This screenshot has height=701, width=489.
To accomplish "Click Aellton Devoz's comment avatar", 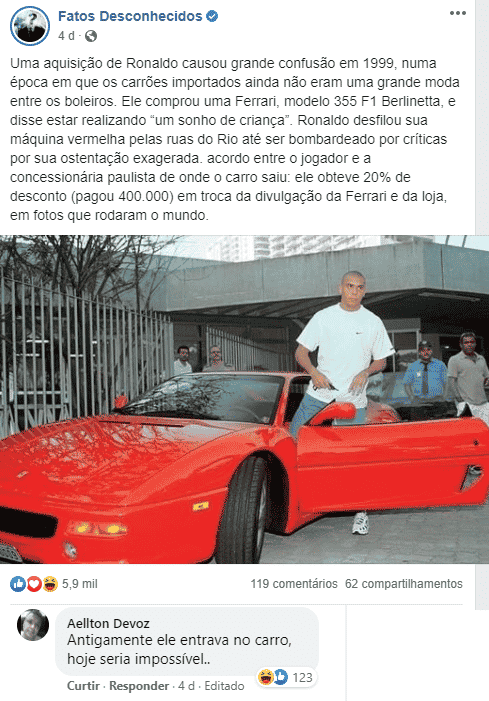I will click(33, 625).
